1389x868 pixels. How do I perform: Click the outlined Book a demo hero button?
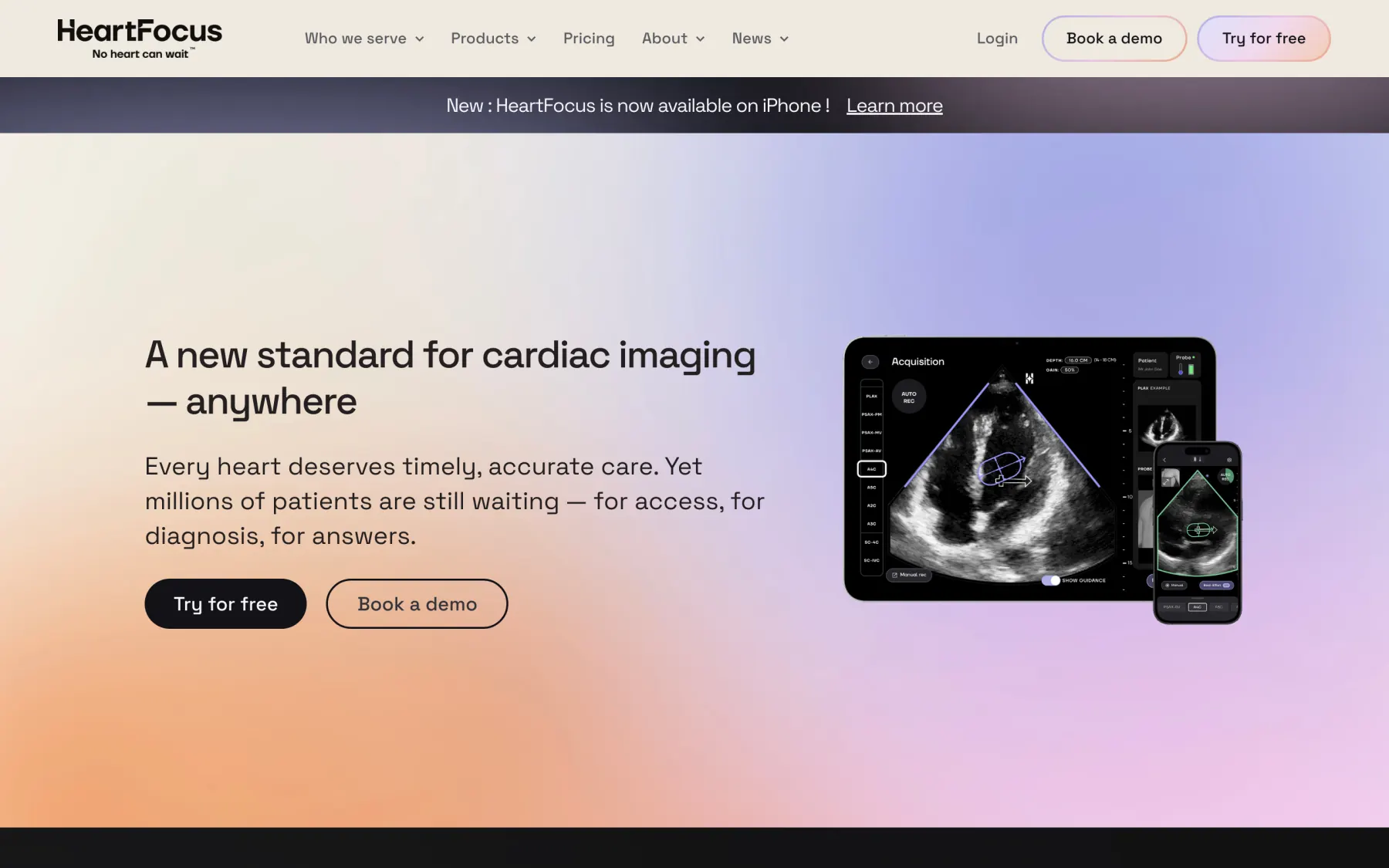(417, 604)
